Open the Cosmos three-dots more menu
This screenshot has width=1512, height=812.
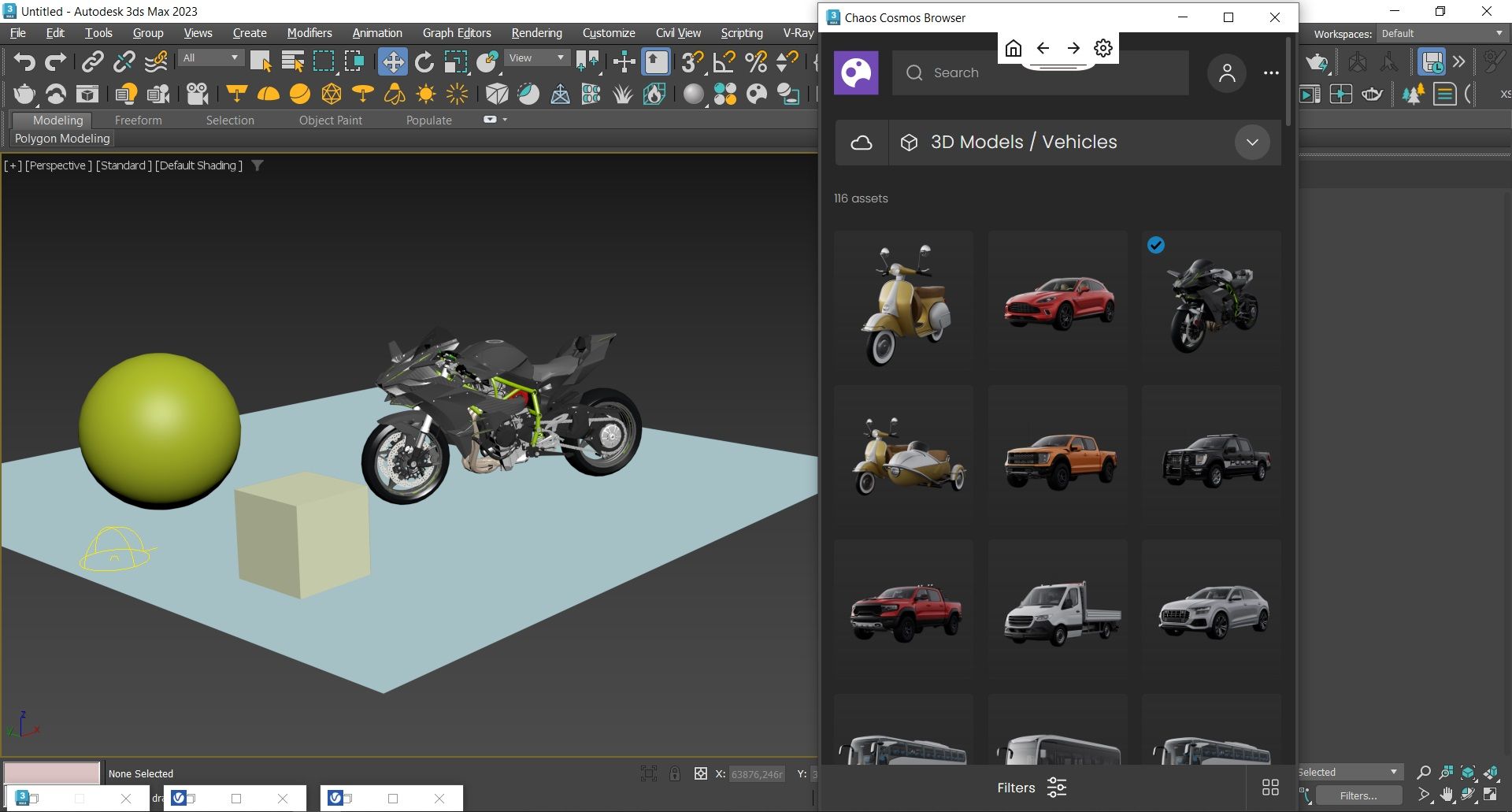(x=1271, y=73)
